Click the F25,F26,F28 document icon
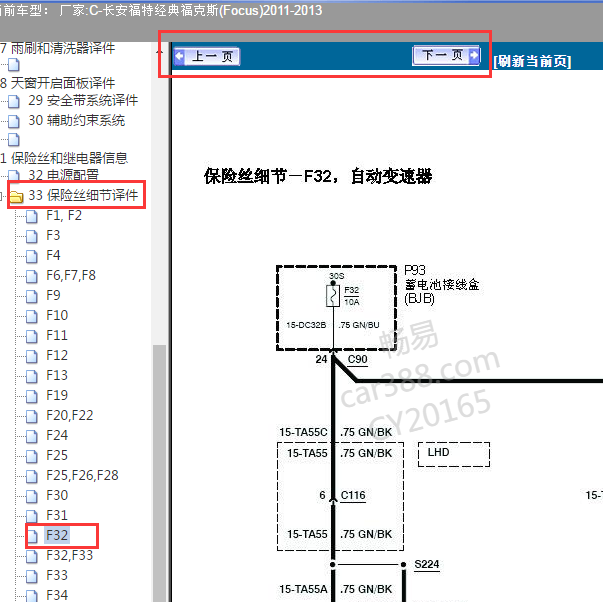The image size is (603, 602). point(32,476)
